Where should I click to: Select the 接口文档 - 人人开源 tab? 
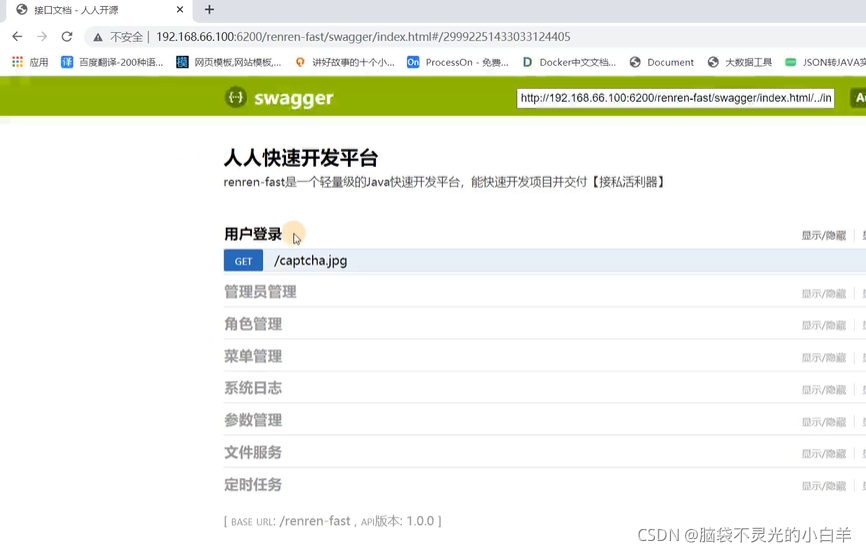[97, 10]
